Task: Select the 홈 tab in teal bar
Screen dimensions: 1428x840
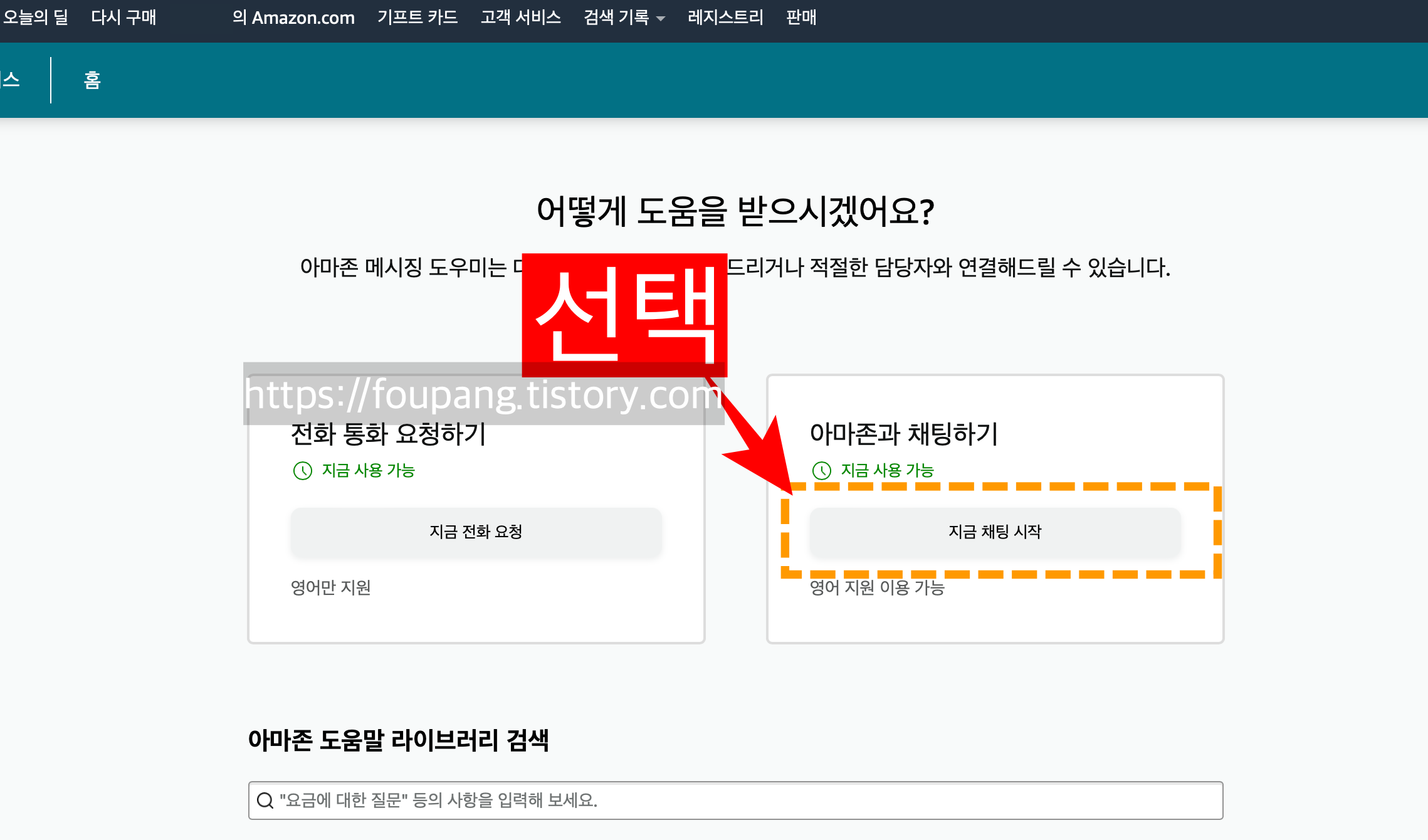Action: pyautogui.click(x=92, y=80)
